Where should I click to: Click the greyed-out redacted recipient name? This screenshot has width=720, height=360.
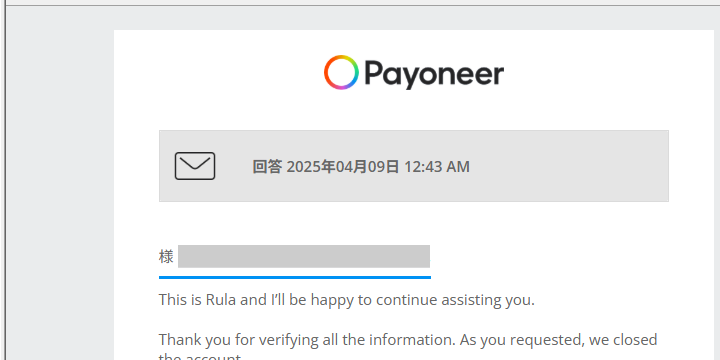tap(304, 256)
